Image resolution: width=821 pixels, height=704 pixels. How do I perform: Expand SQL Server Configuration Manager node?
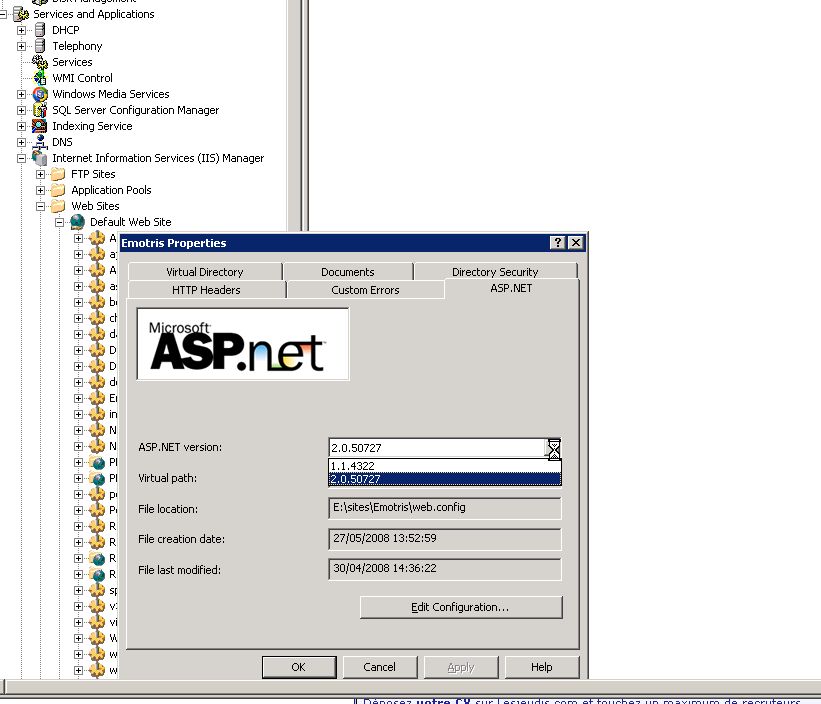[21, 110]
